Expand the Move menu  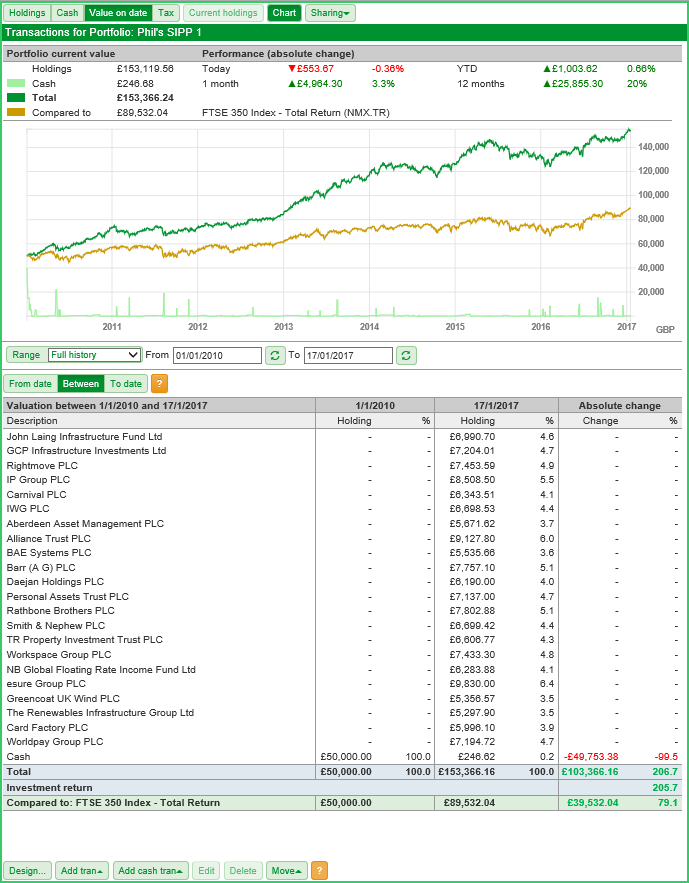pyautogui.click(x=287, y=871)
